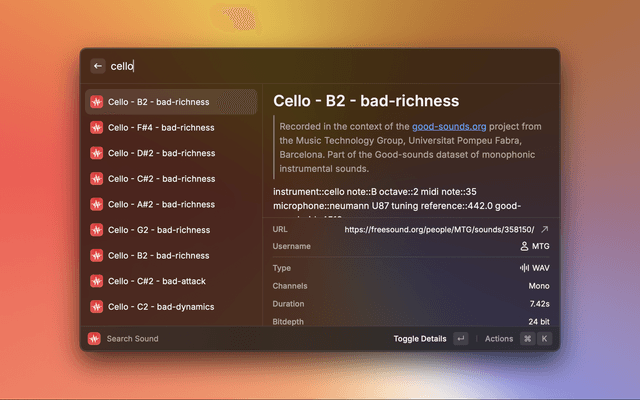The height and width of the screenshot is (400, 640).
Task: Click the sound icon for Cello - C#2 - bad-attack
Action: click(x=96, y=282)
